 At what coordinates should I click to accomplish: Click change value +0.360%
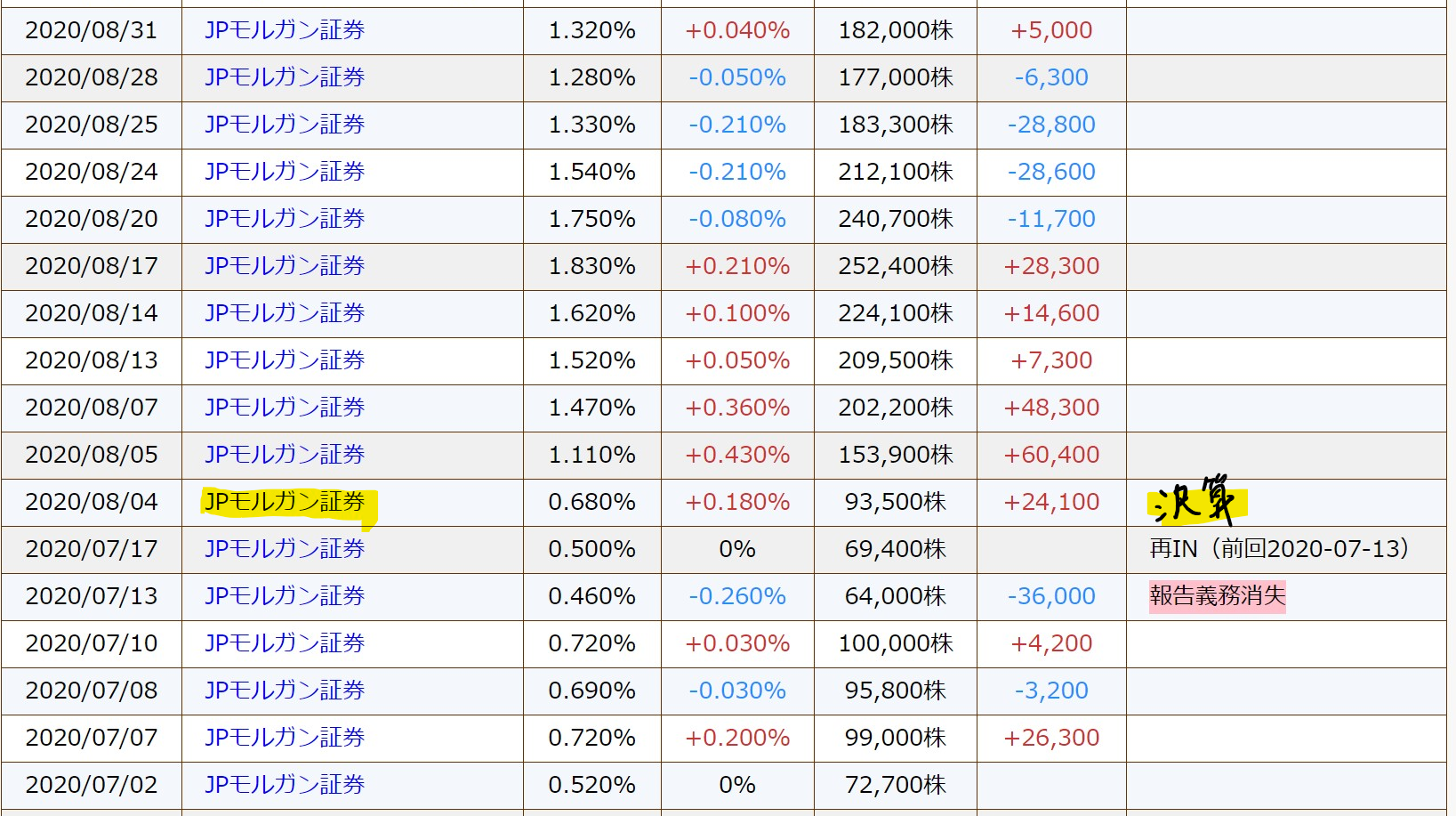click(x=737, y=408)
